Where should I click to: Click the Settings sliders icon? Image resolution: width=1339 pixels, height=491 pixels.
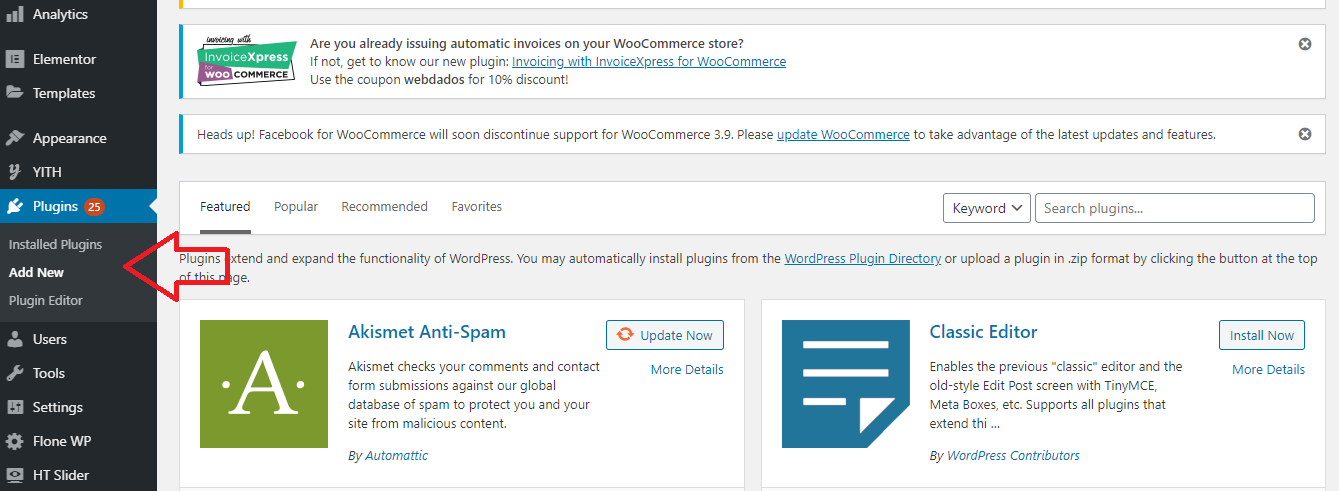[x=15, y=407]
